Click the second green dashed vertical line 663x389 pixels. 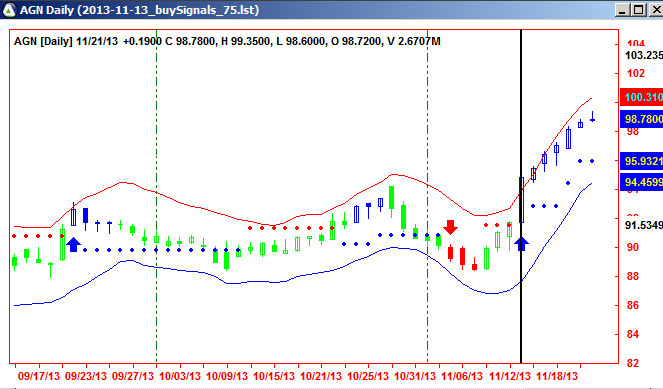pos(427,196)
